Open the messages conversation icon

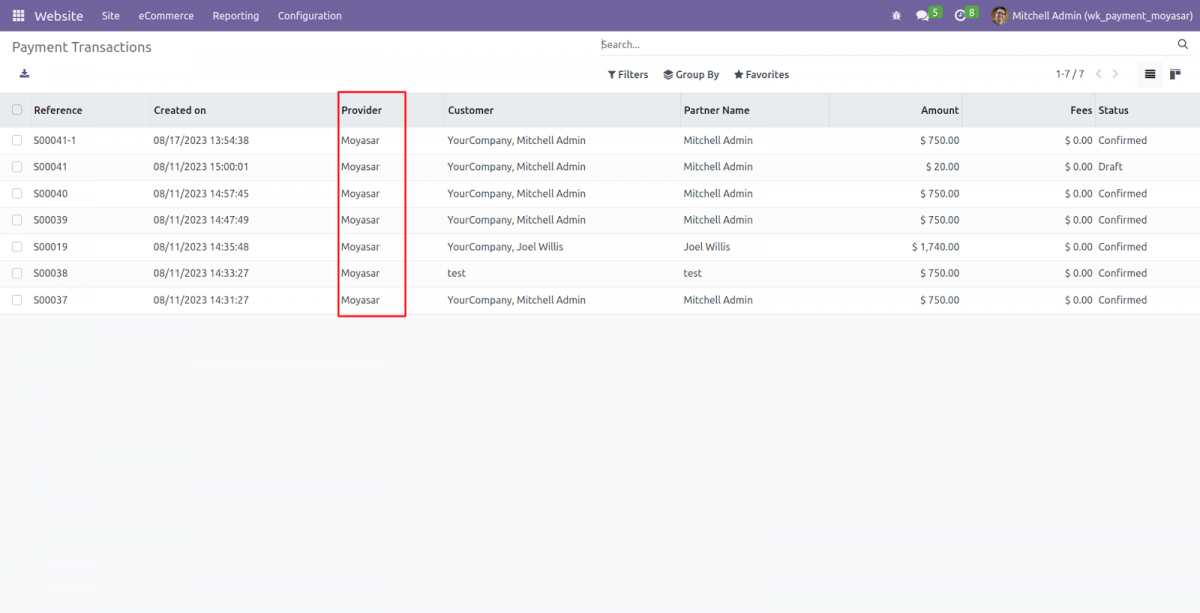(922, 16)
